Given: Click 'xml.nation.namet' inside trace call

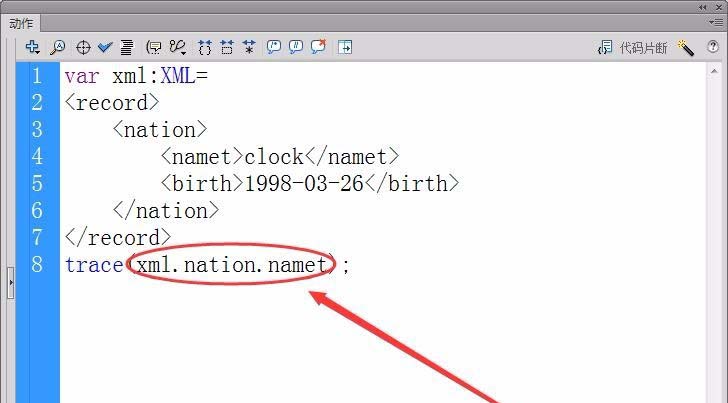Looking at the screenshot, I should point(231,265).
